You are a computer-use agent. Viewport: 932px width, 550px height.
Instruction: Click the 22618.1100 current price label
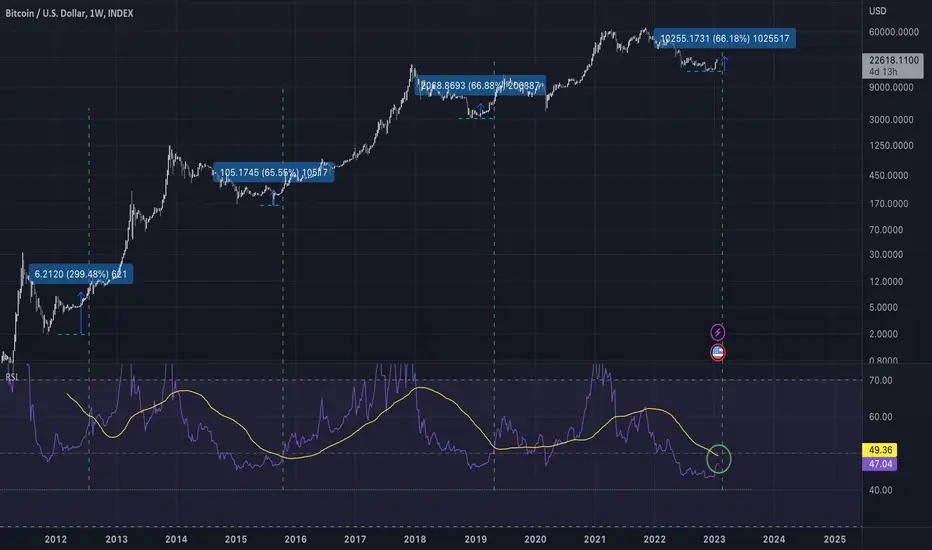pyautogui.click(x=893, y=60)
